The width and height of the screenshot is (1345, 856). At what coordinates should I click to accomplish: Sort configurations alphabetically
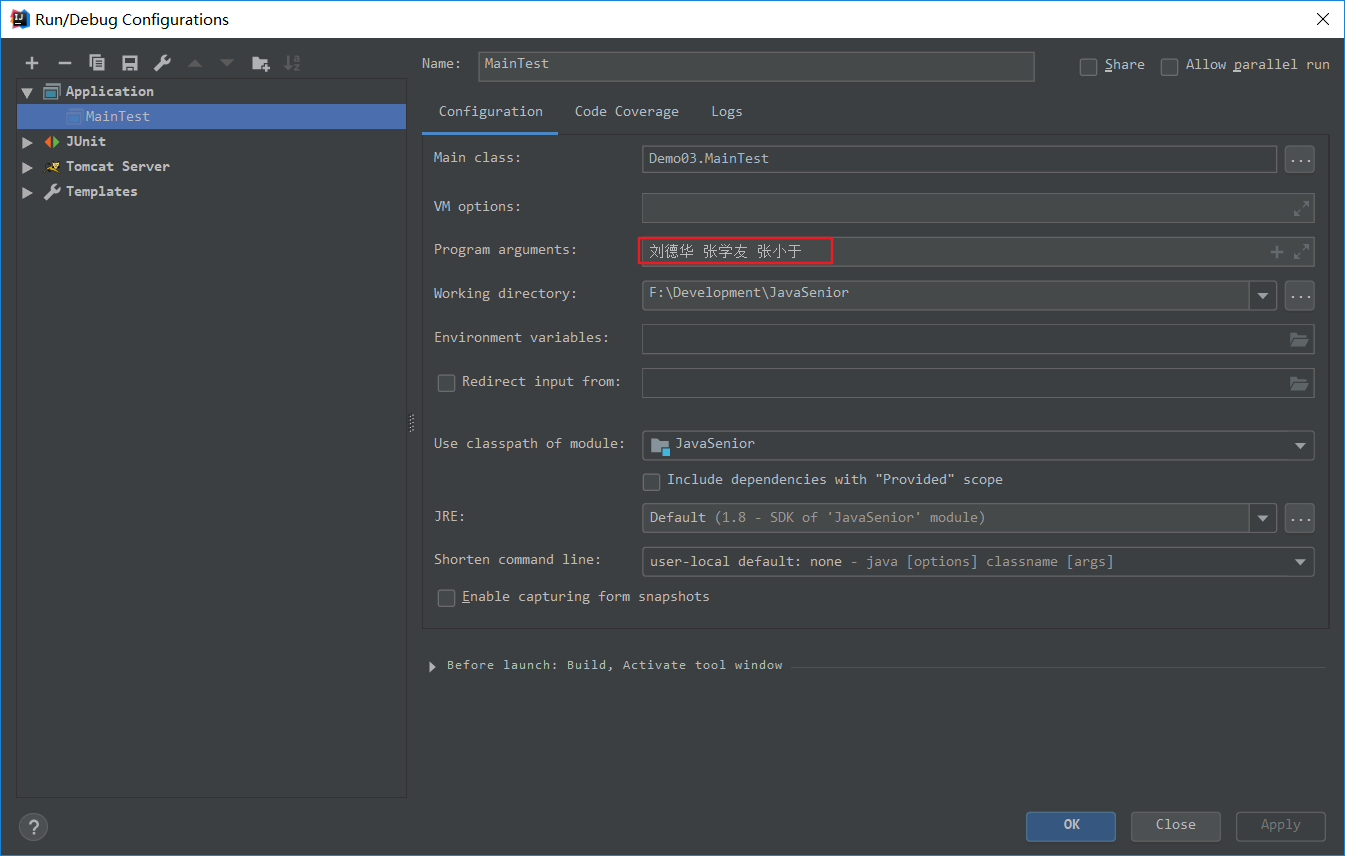292,63
